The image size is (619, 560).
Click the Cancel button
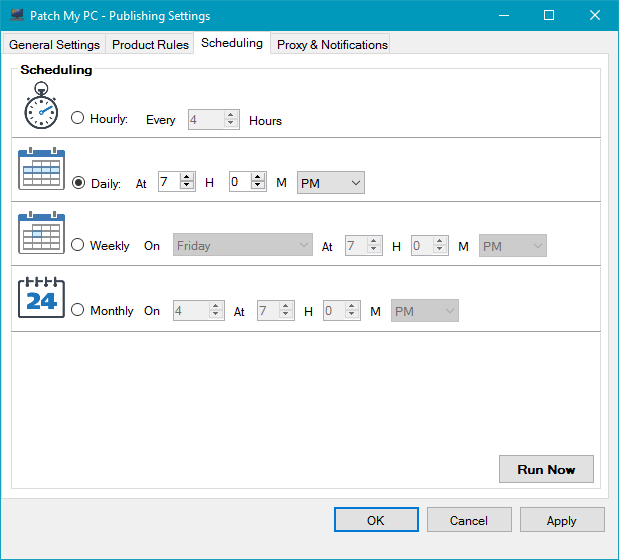[469, 520]
